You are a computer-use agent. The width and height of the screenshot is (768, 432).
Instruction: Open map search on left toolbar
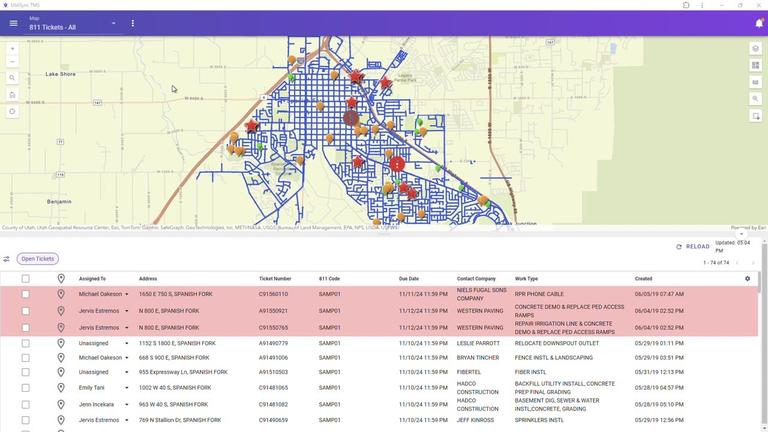tap(12, 78)
